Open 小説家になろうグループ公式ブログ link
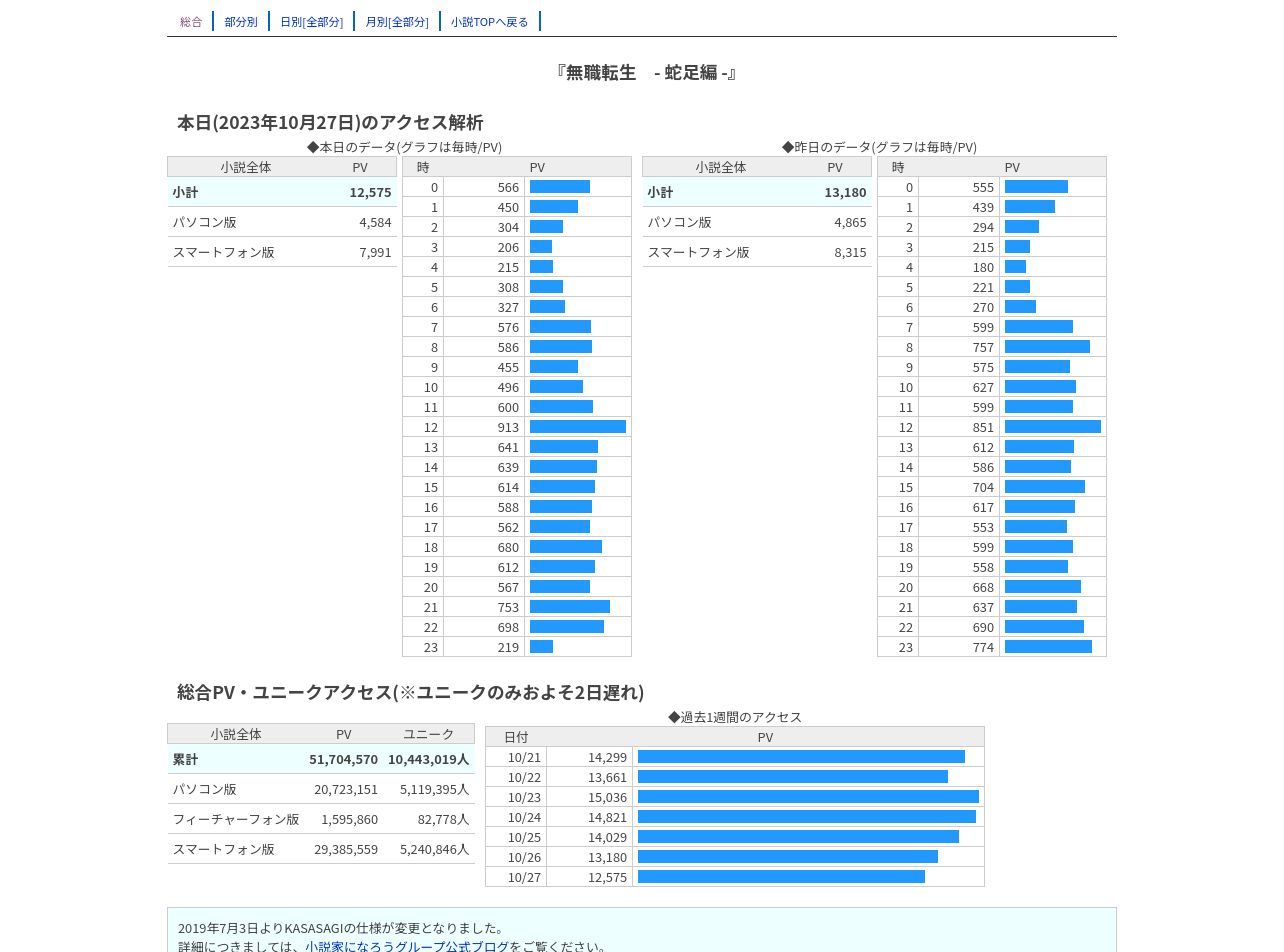 tap(407, 946)
